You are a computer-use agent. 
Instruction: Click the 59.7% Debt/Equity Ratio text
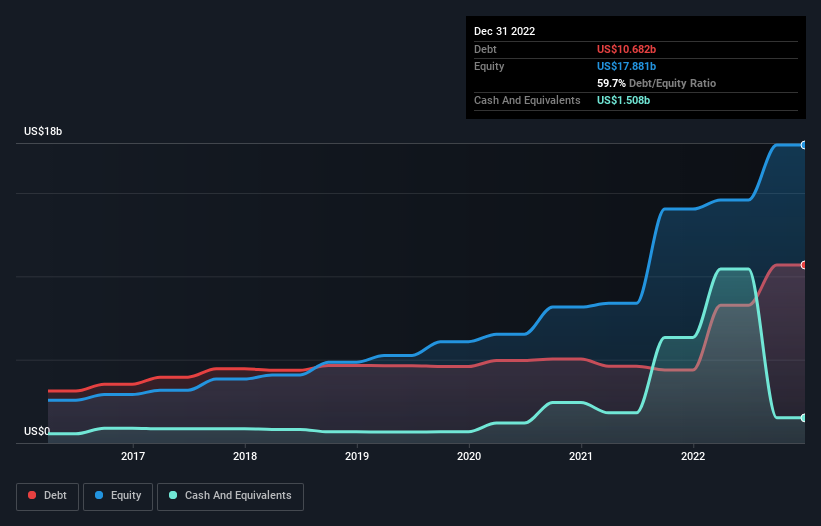(x=657, y=83)
